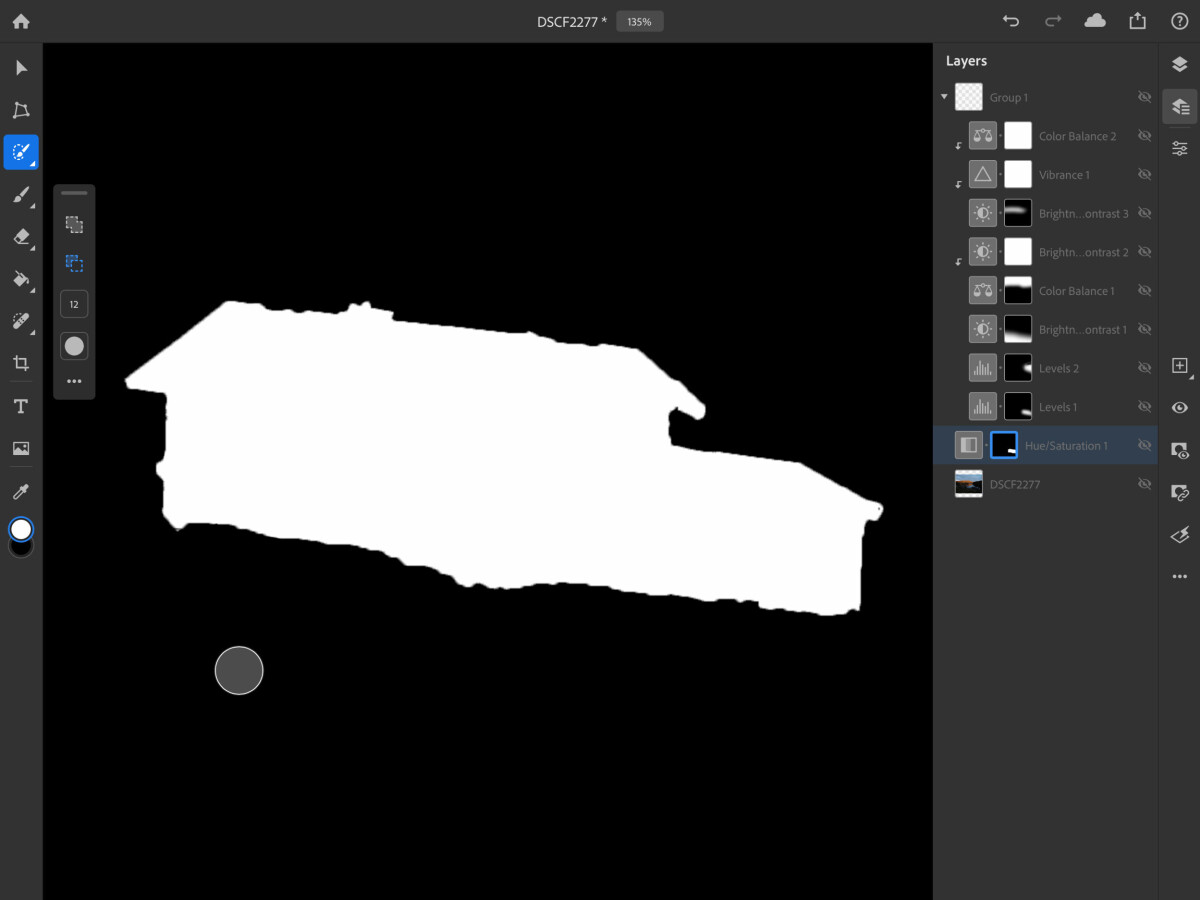This screenshot has height=900, width=1200.
Task: Add a new layer
Action: 1180,366
